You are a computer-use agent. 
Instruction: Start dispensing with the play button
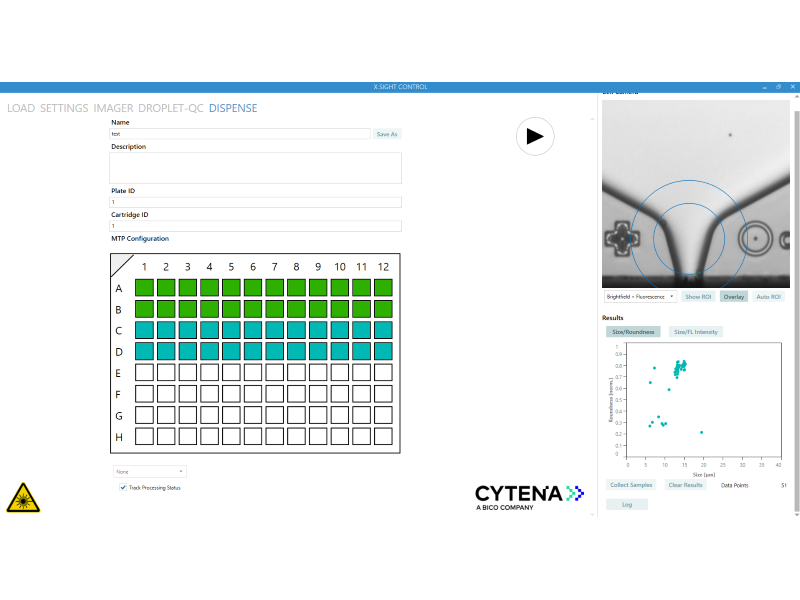click(x=535, y=136)
